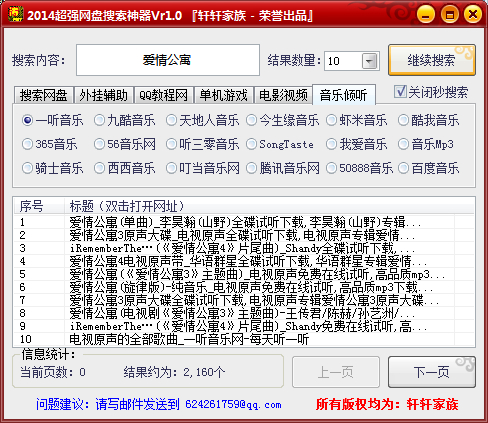Click the 继续搜索 button
This screenshot has width=488, height=423.
pos(432,60)
